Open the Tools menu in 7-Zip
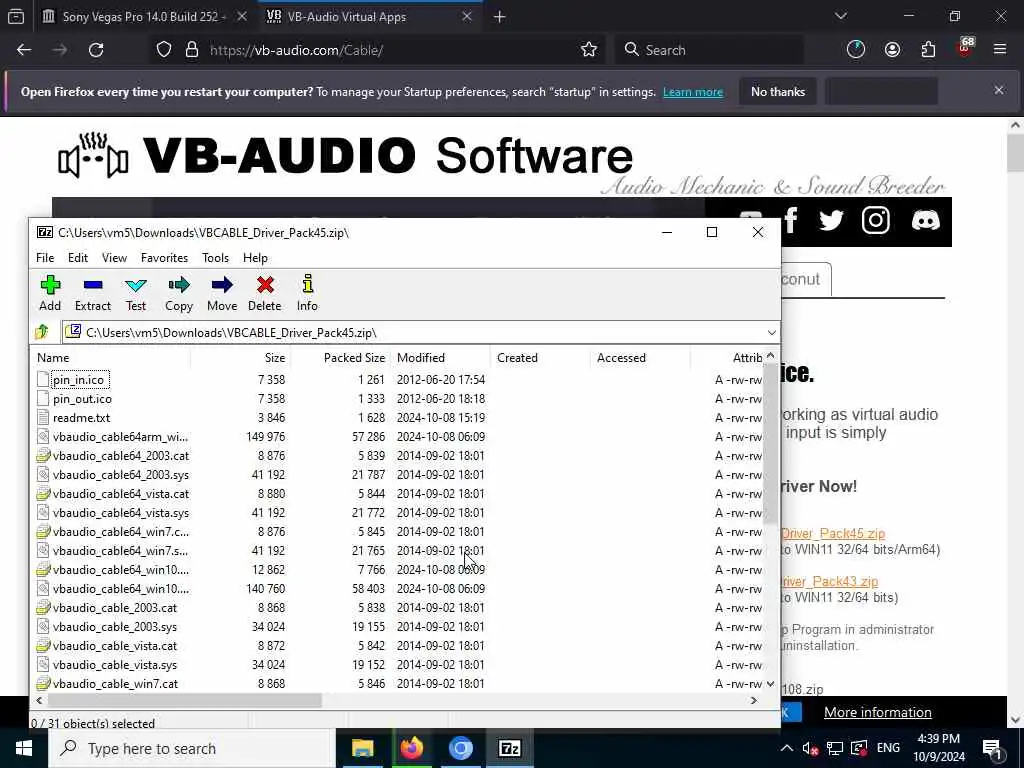 coord(216,258)
